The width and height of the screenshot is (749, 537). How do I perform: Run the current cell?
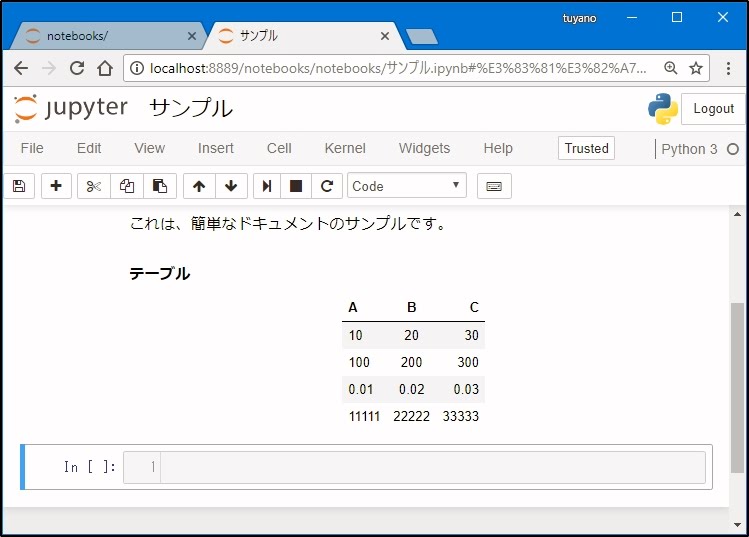[267, 186]
